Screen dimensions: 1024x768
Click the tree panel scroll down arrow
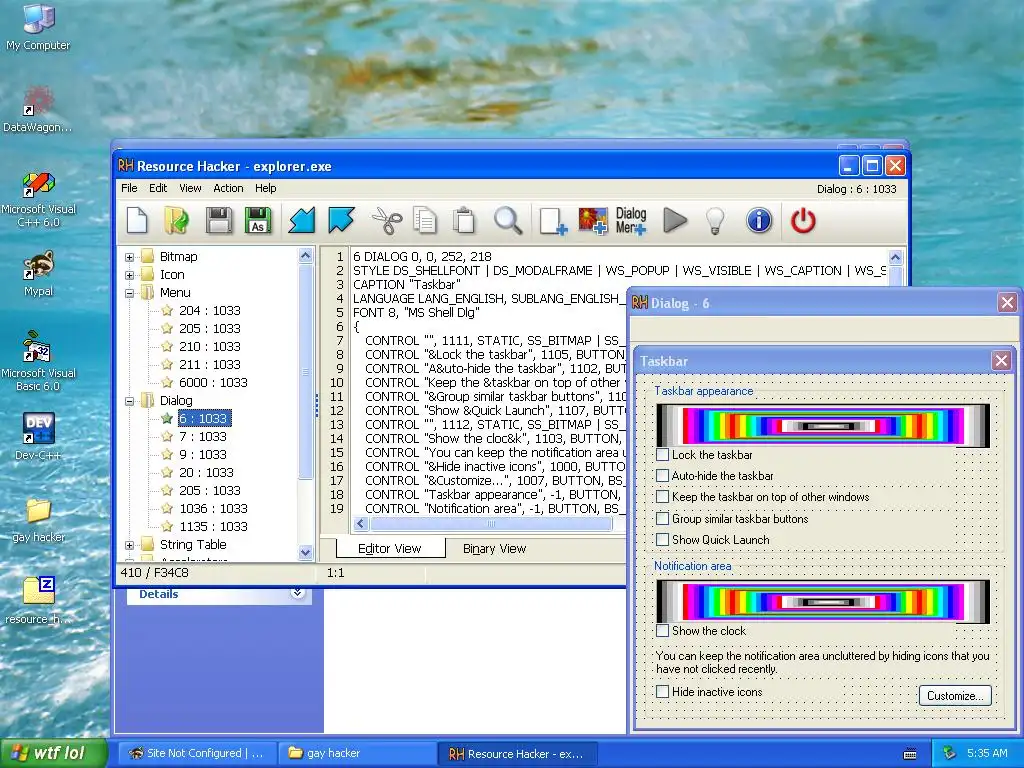point(306,552)
